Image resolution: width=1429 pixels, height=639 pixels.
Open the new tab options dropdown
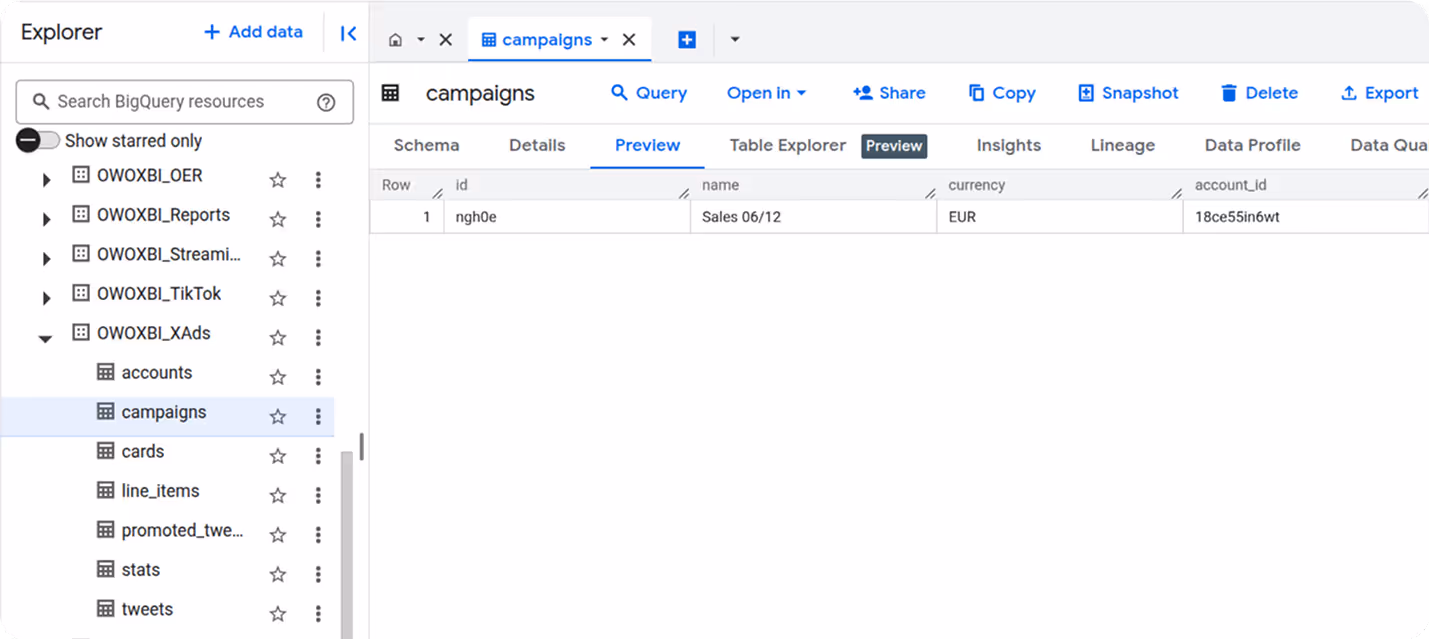click(x=735, y=40)
